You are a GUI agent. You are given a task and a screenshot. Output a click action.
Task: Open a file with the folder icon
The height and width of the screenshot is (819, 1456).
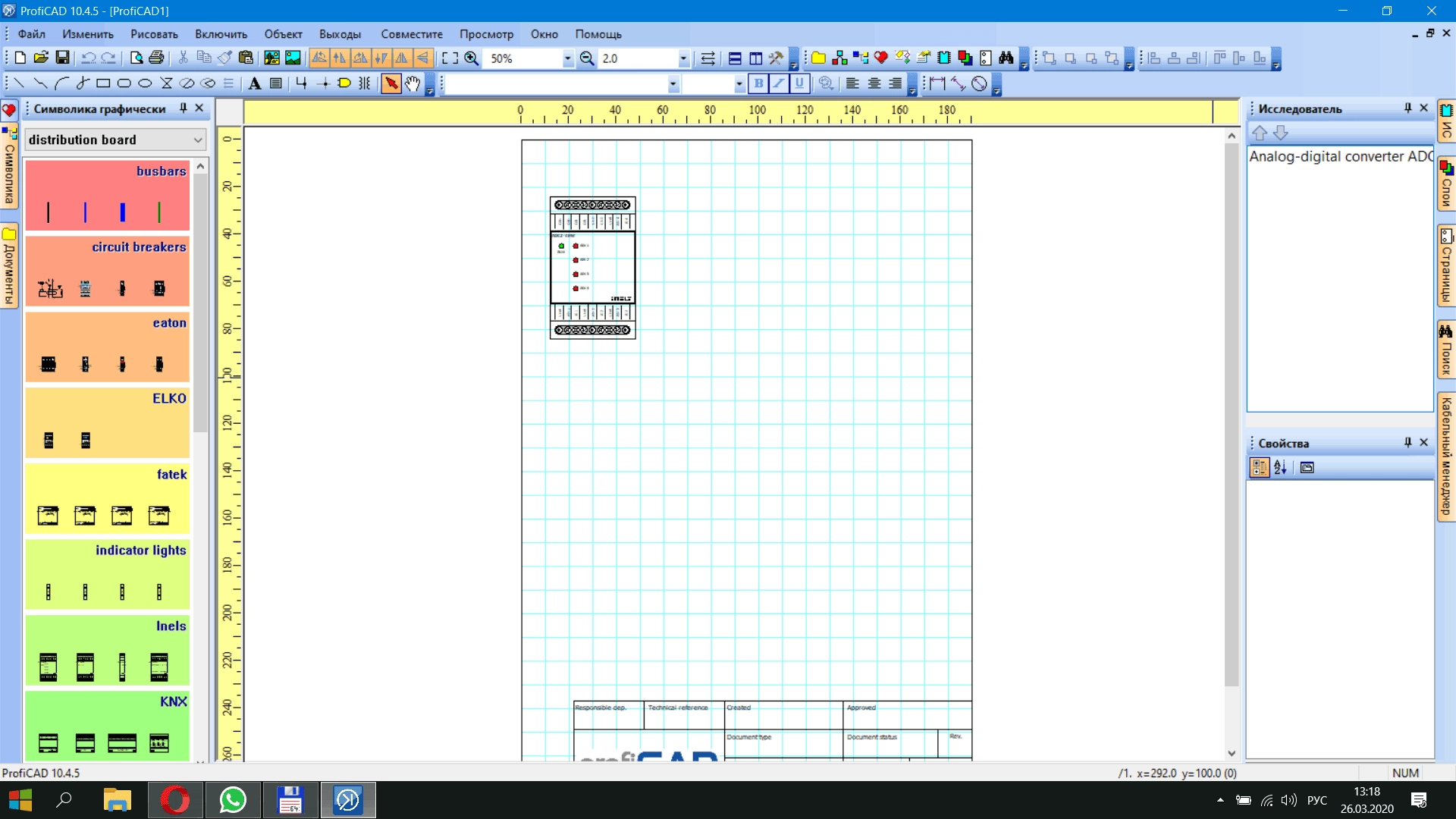coord(42,58)
